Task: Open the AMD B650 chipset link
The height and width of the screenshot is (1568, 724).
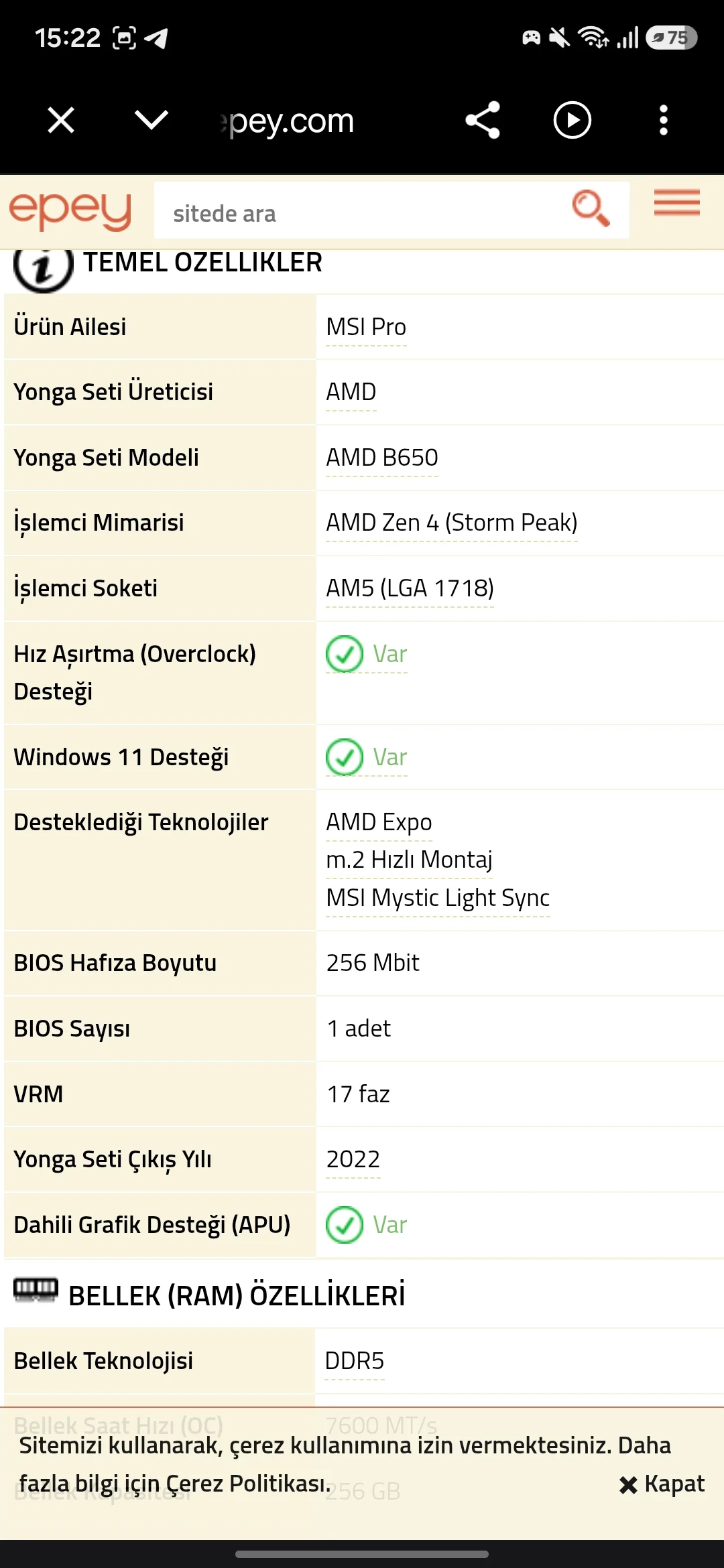Action: tap(382, 458)
